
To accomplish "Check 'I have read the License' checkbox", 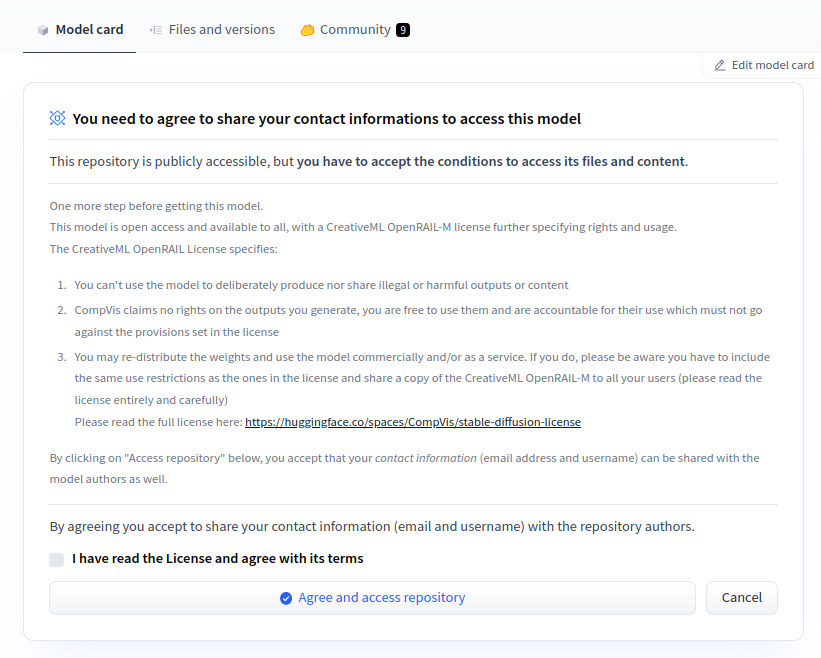I will pyautogui.click(x=56, y=559).
